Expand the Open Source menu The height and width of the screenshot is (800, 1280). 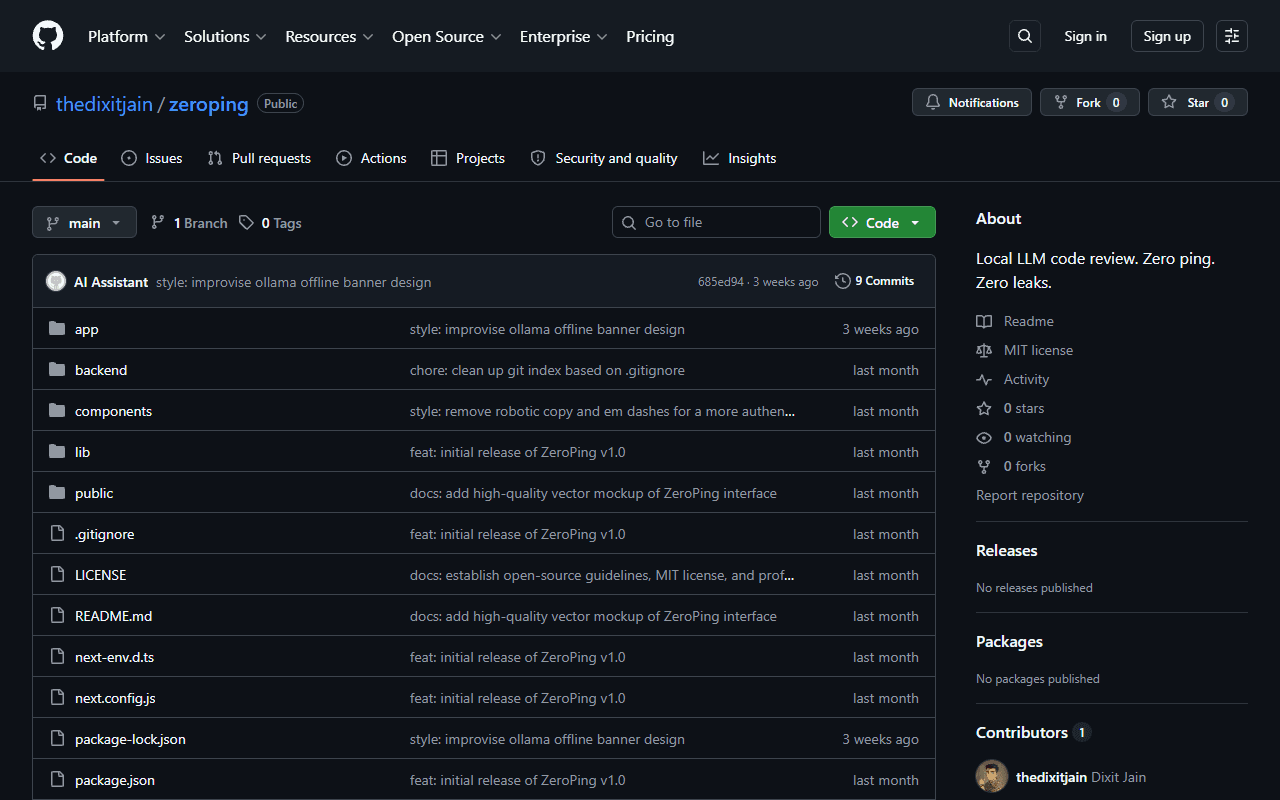click(x=446, y=36)
